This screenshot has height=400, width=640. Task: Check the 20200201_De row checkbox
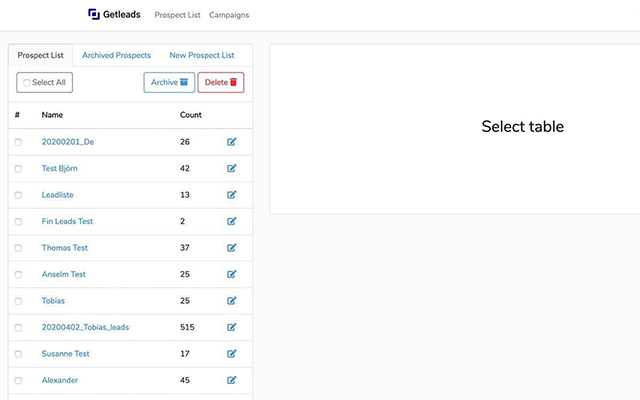tap(18, 142)
